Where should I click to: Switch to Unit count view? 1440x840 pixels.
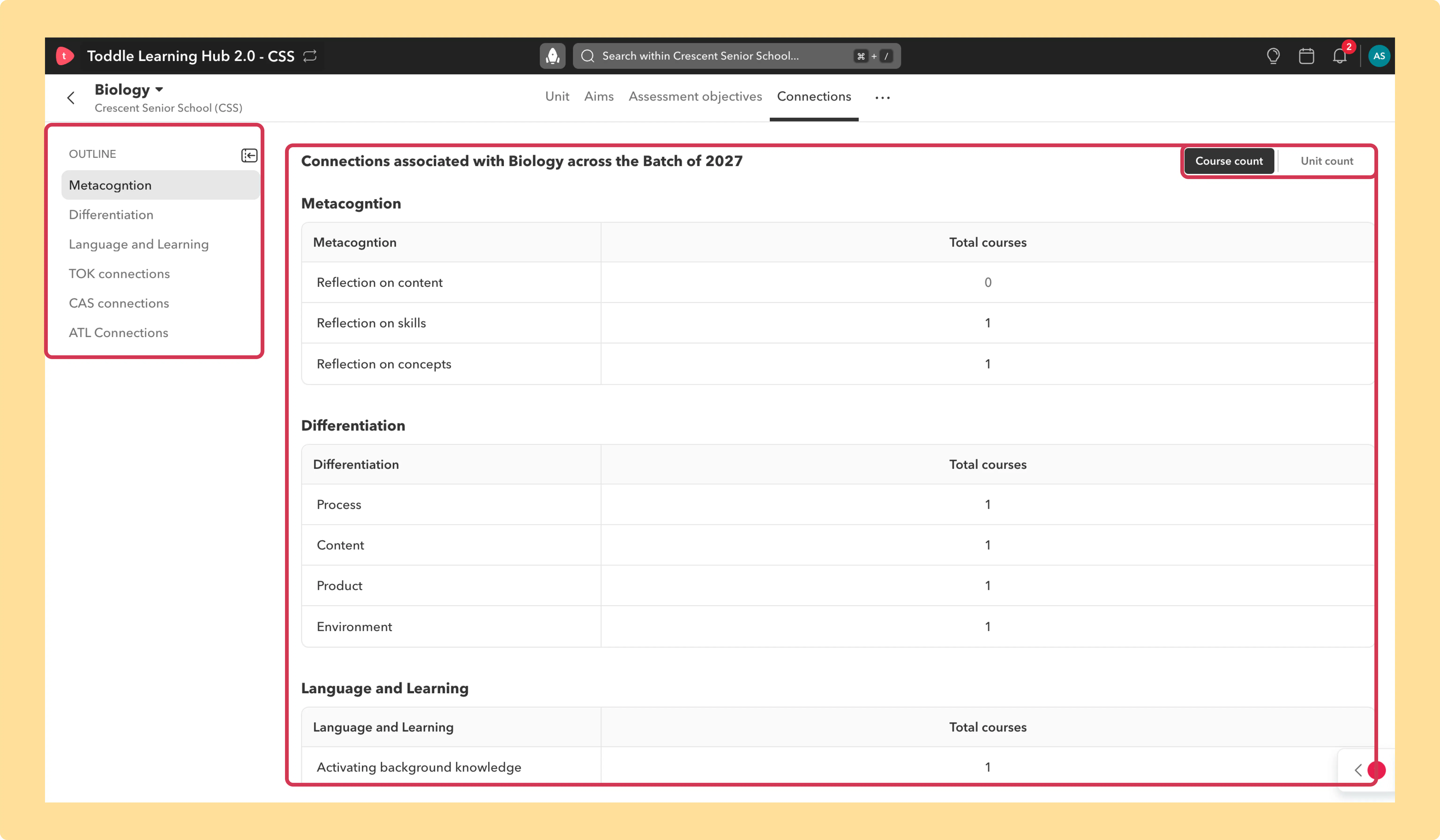1327,161
